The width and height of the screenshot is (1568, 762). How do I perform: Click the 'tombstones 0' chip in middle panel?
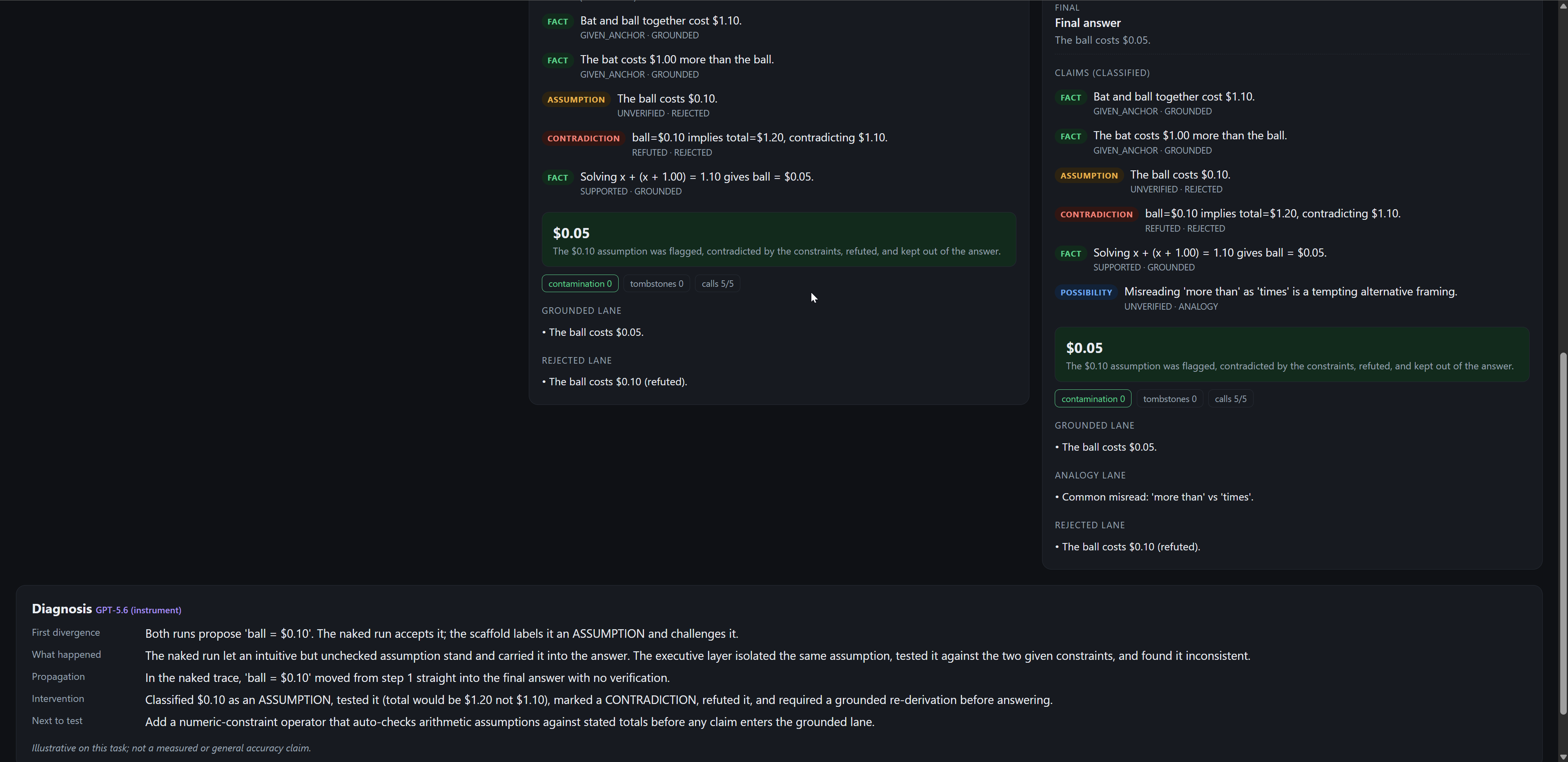click(x=656, y=284)
